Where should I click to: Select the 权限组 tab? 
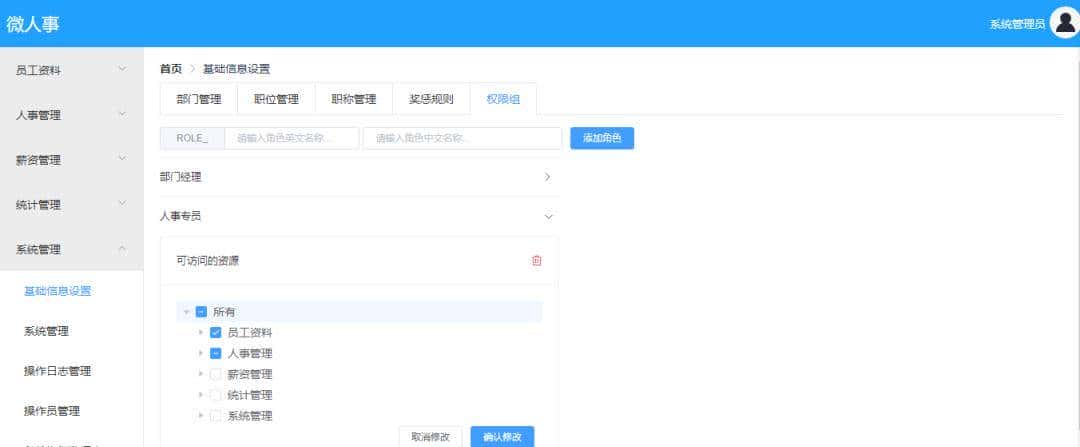coord(503,99)
